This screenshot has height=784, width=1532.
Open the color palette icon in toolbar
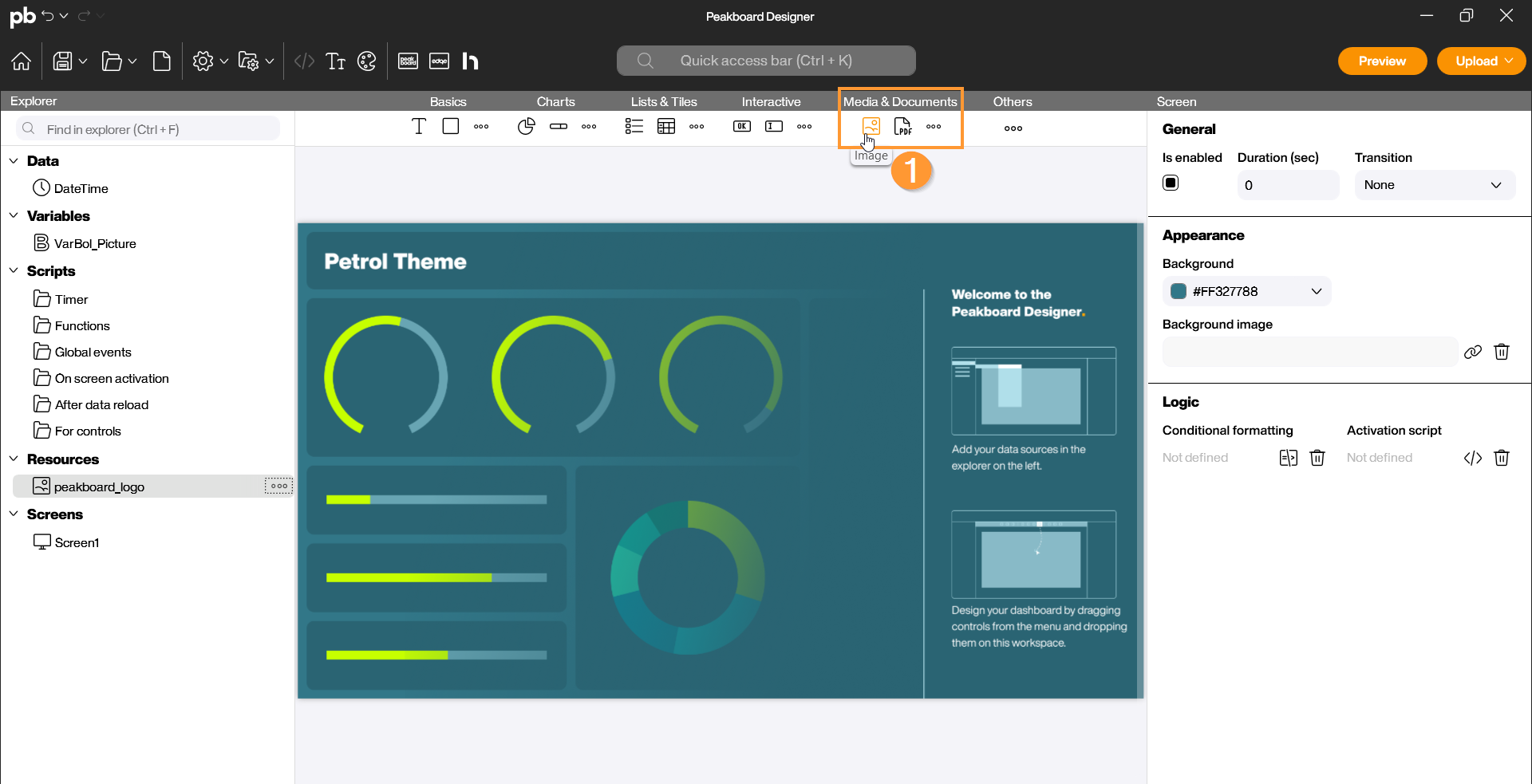(x=366, y=61)
